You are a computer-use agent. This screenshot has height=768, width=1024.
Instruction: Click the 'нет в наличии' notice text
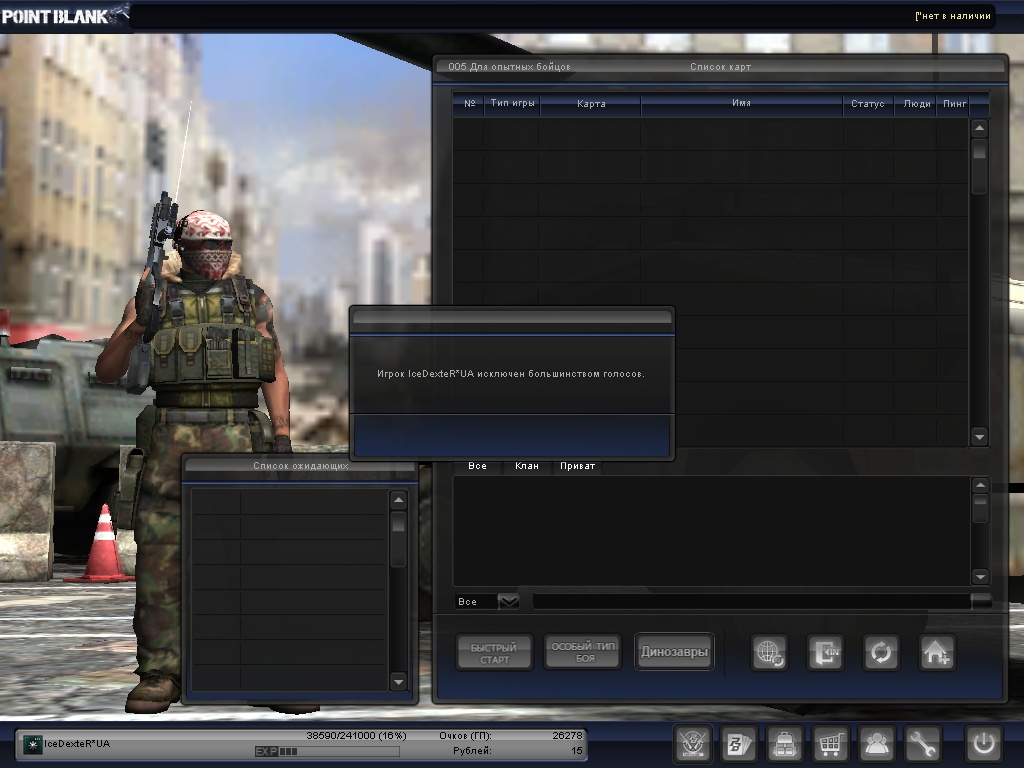(953, 16)
